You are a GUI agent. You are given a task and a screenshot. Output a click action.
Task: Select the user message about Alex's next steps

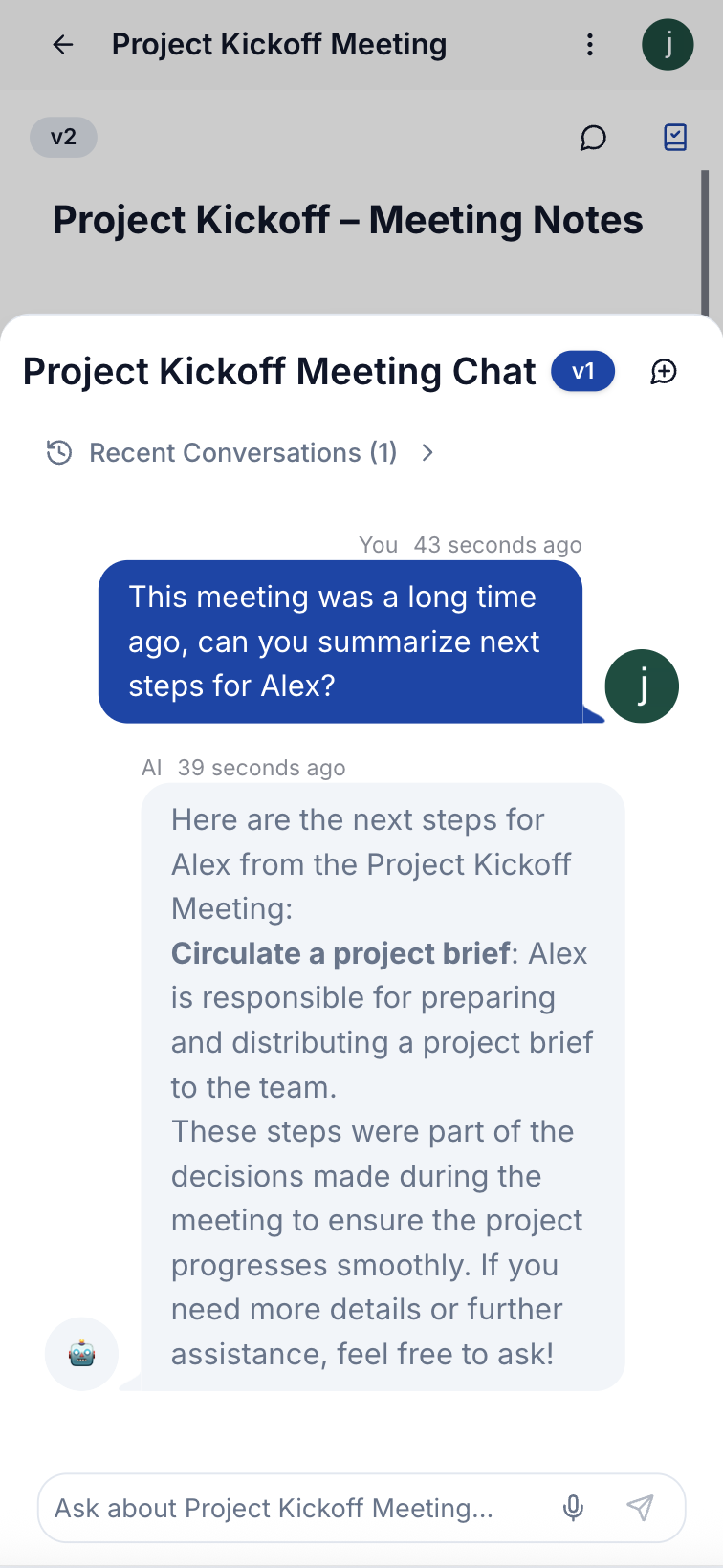coord(340,642)
